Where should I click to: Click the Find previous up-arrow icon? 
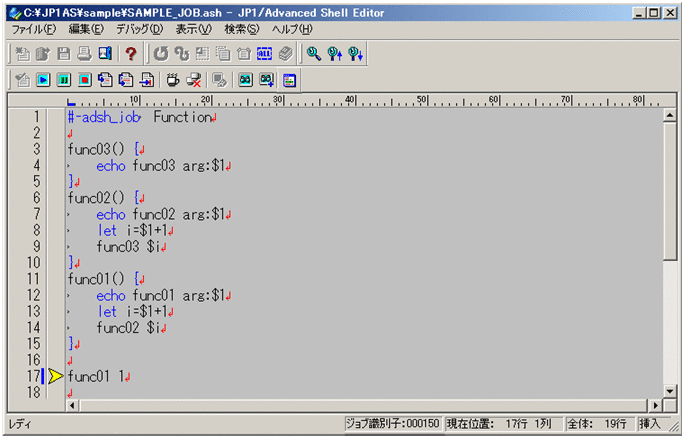(x=335, y=54)
